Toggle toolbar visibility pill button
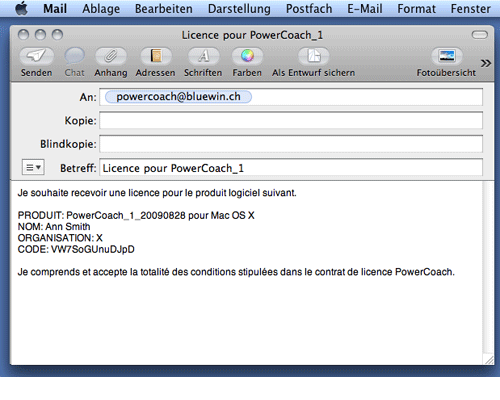Viewport: 500px width, 400px height. [480, 34]
